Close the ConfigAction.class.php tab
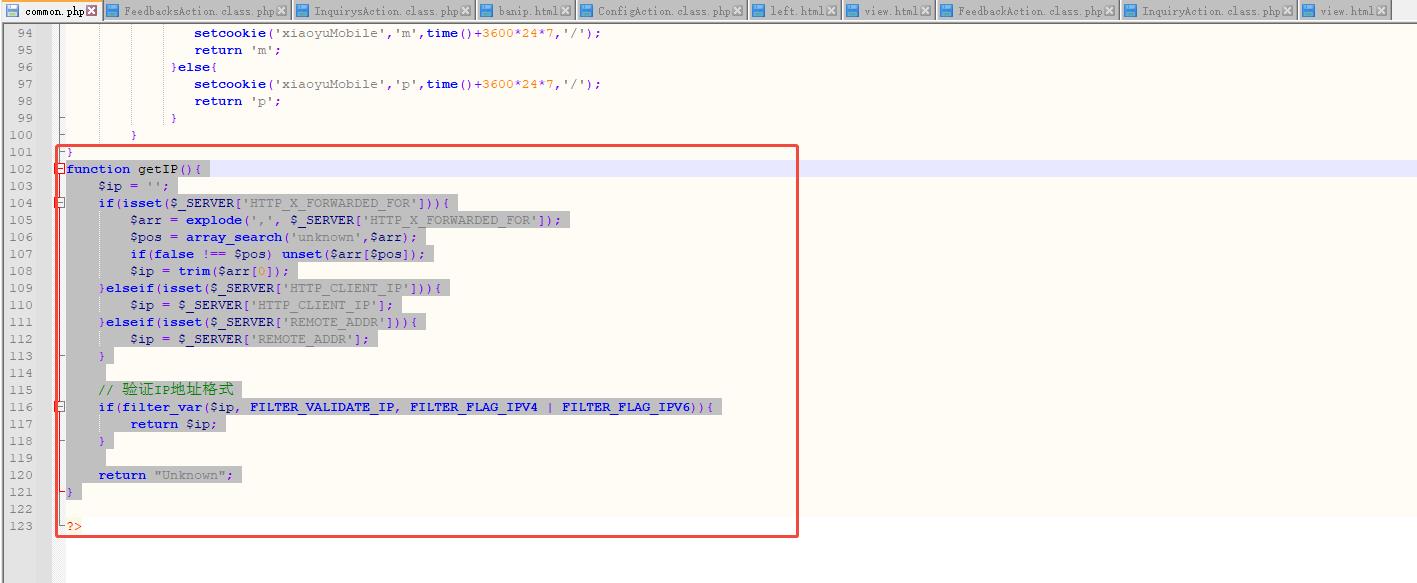This screenshot has height=583, width=1417. click(739, 11)
